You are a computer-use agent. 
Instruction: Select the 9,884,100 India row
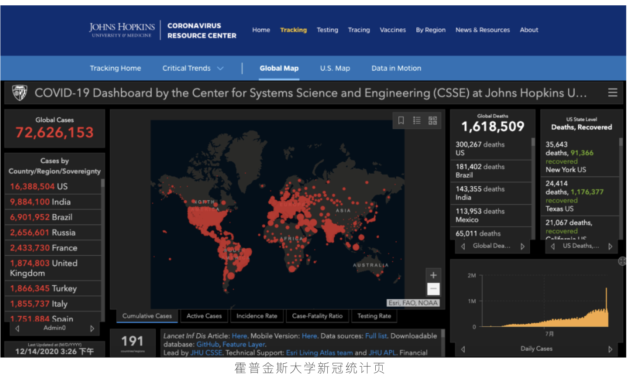pos(53,202)
